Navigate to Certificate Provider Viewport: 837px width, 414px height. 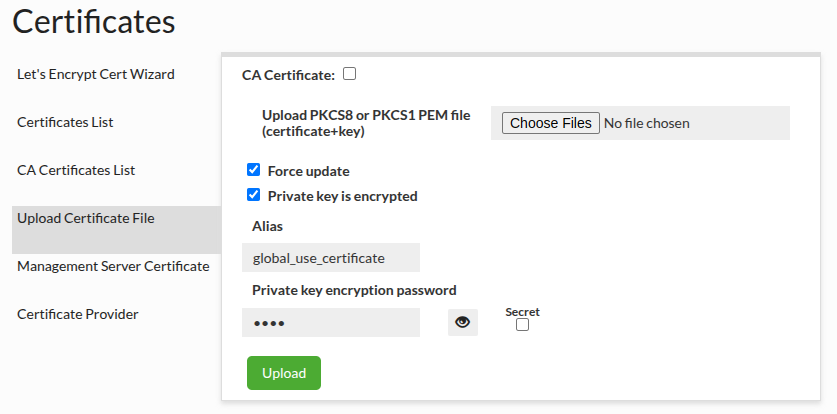click(78, 314)
